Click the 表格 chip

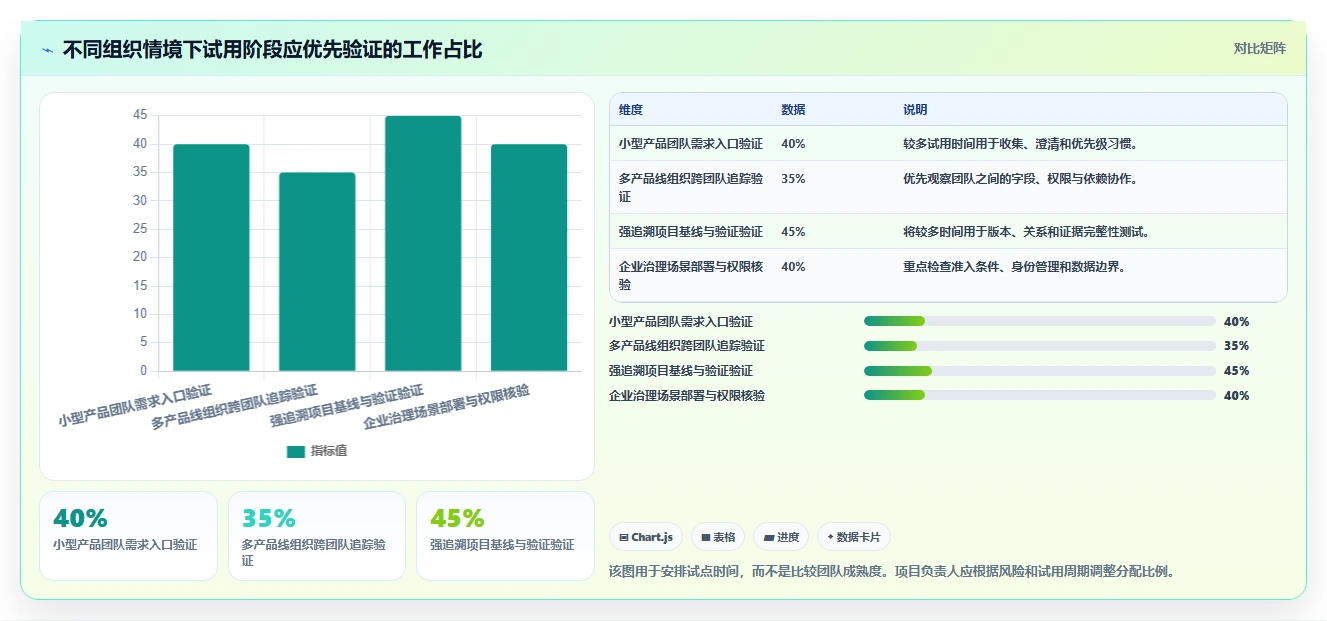pos(718,537)
